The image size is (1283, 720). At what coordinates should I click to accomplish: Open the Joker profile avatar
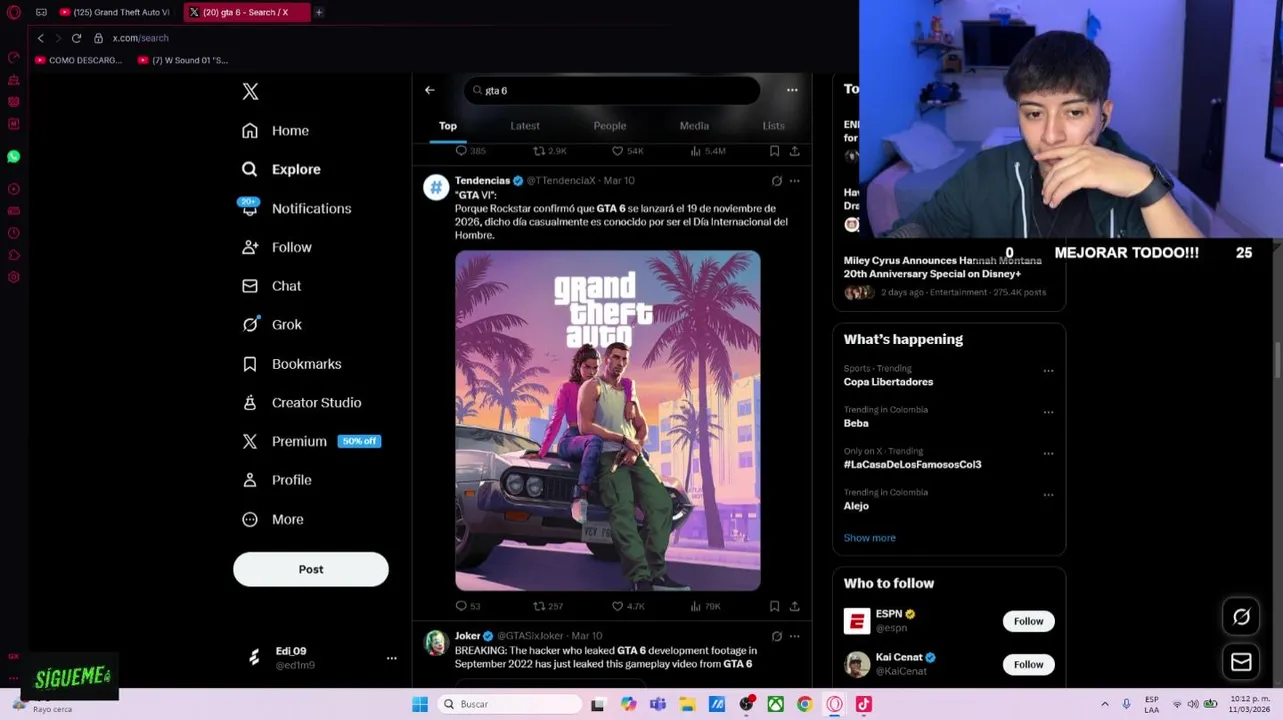click(x=436, y=643)
